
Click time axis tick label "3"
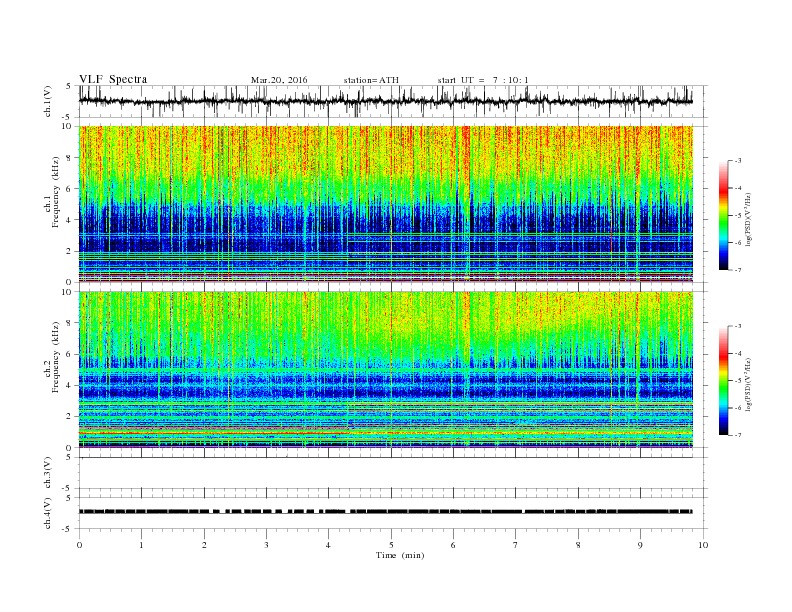point(266,545)
